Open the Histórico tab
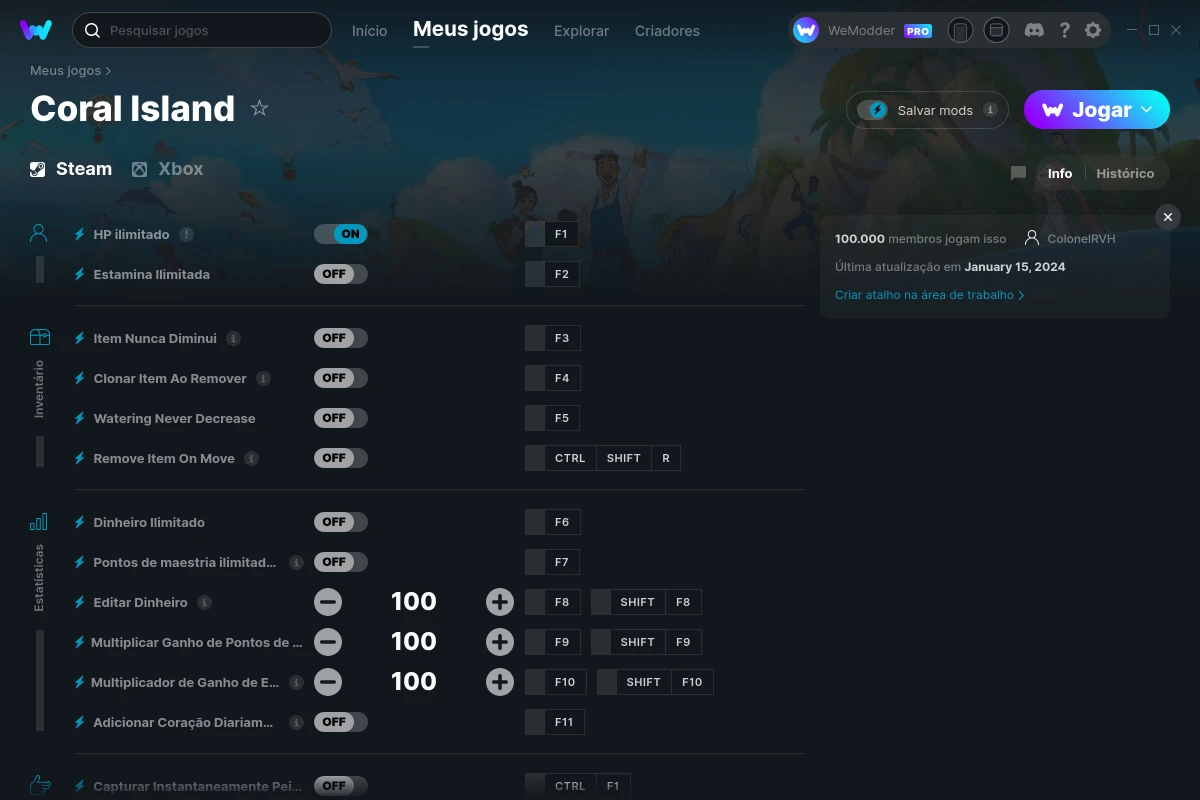 (x=1125, y=173)
